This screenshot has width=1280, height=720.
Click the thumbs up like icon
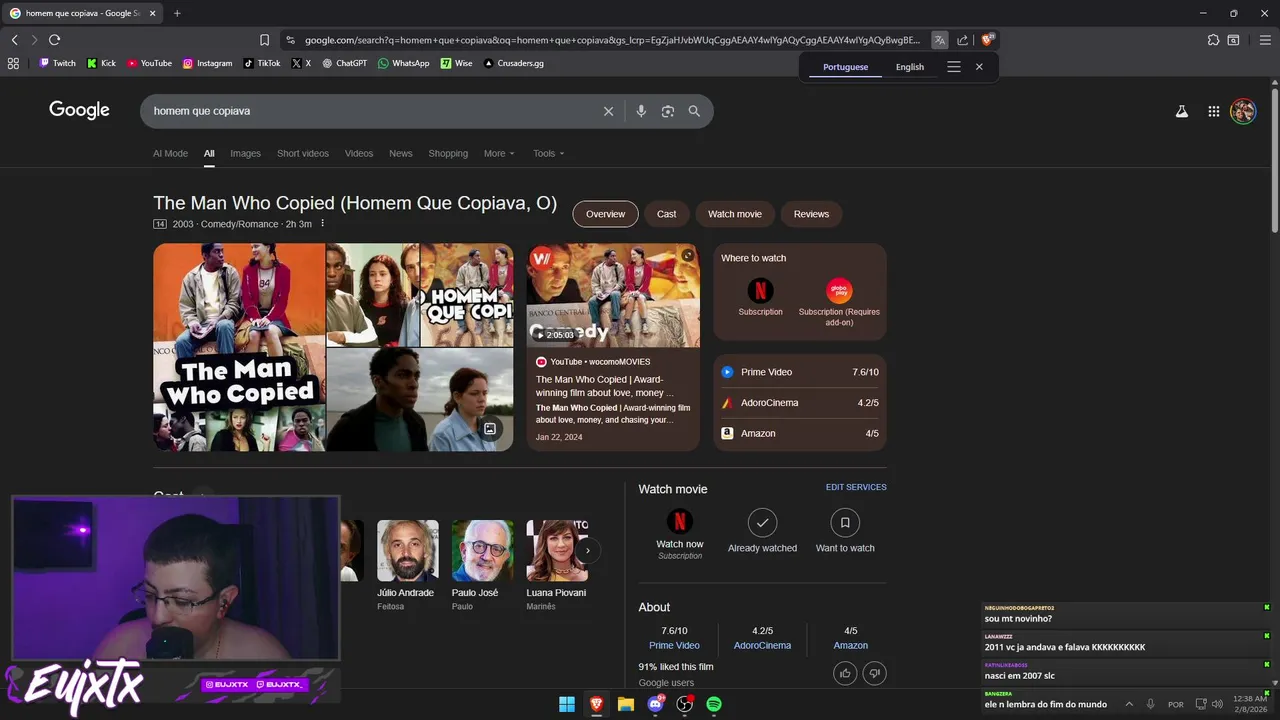point(845,673)
